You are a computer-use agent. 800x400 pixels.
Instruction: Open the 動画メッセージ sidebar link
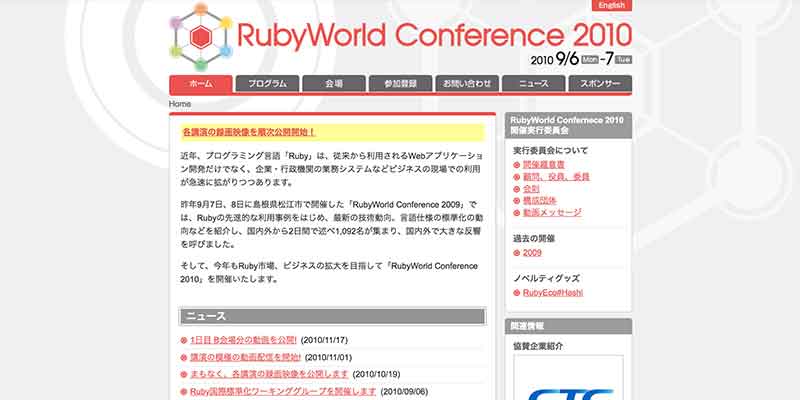pyautogui.click(x=552, y=212)
